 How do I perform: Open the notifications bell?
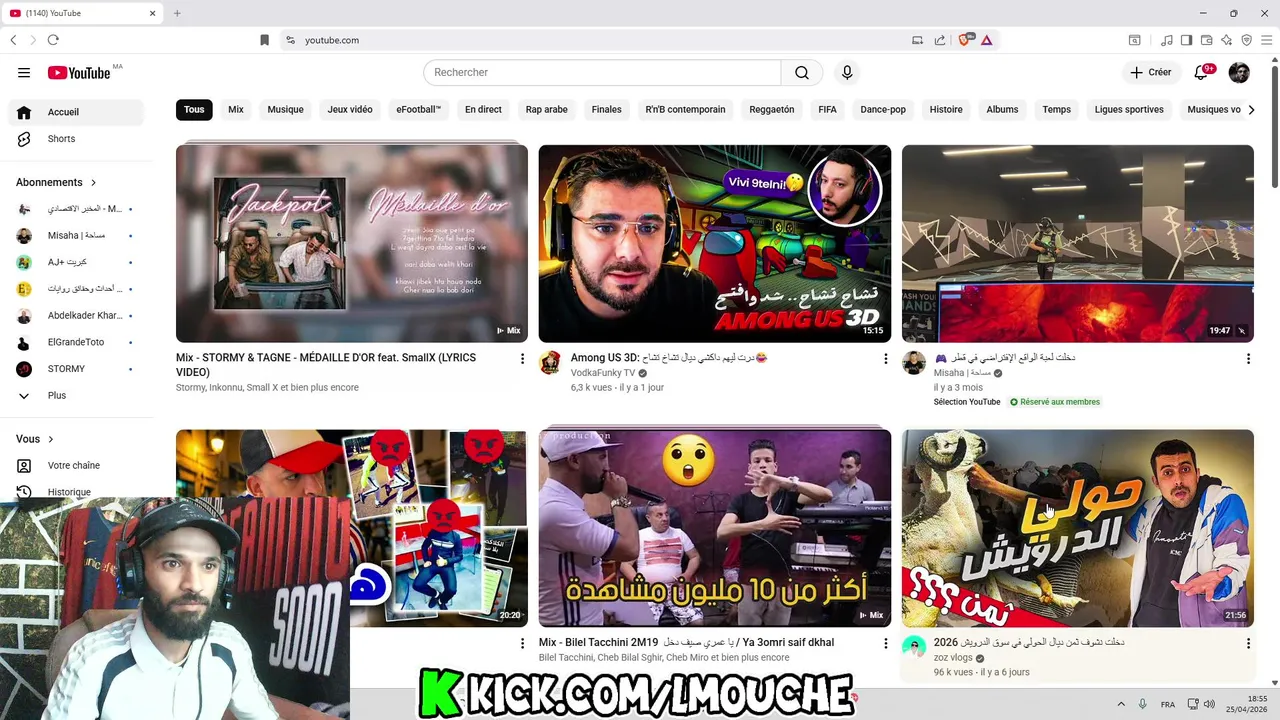point(1202,72)
